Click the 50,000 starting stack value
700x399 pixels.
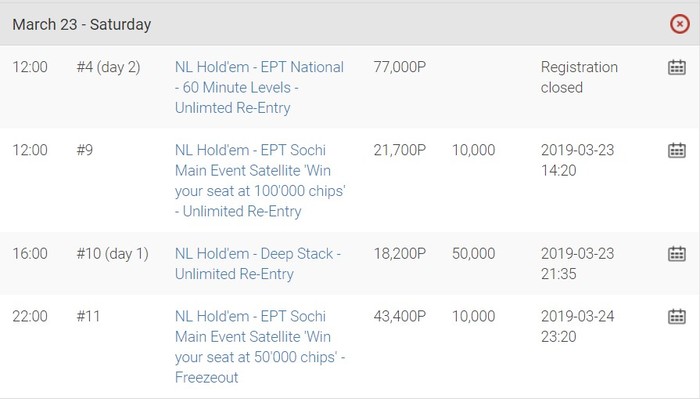(473, 254)
